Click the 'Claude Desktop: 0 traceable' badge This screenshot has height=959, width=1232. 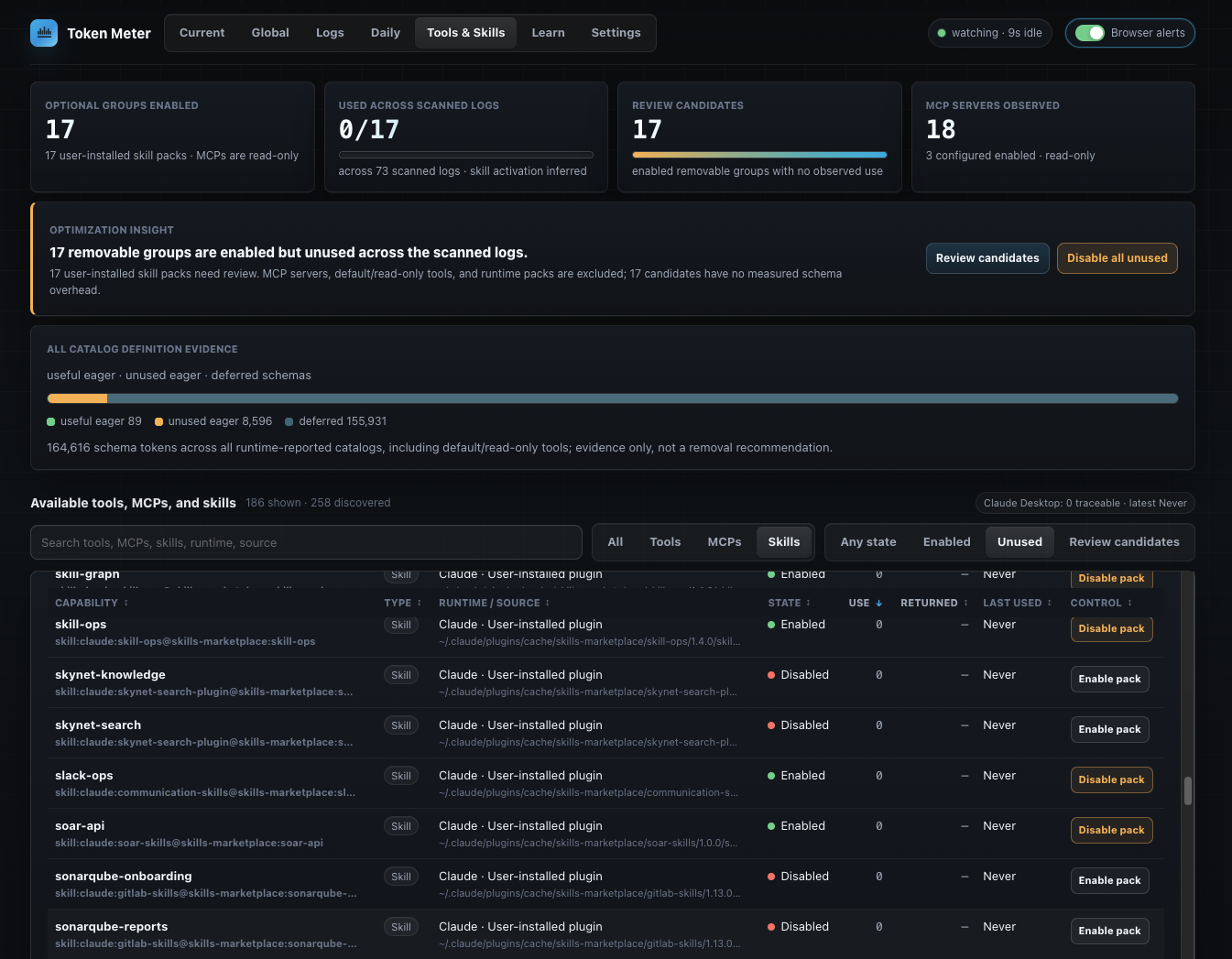point(1085,503)
